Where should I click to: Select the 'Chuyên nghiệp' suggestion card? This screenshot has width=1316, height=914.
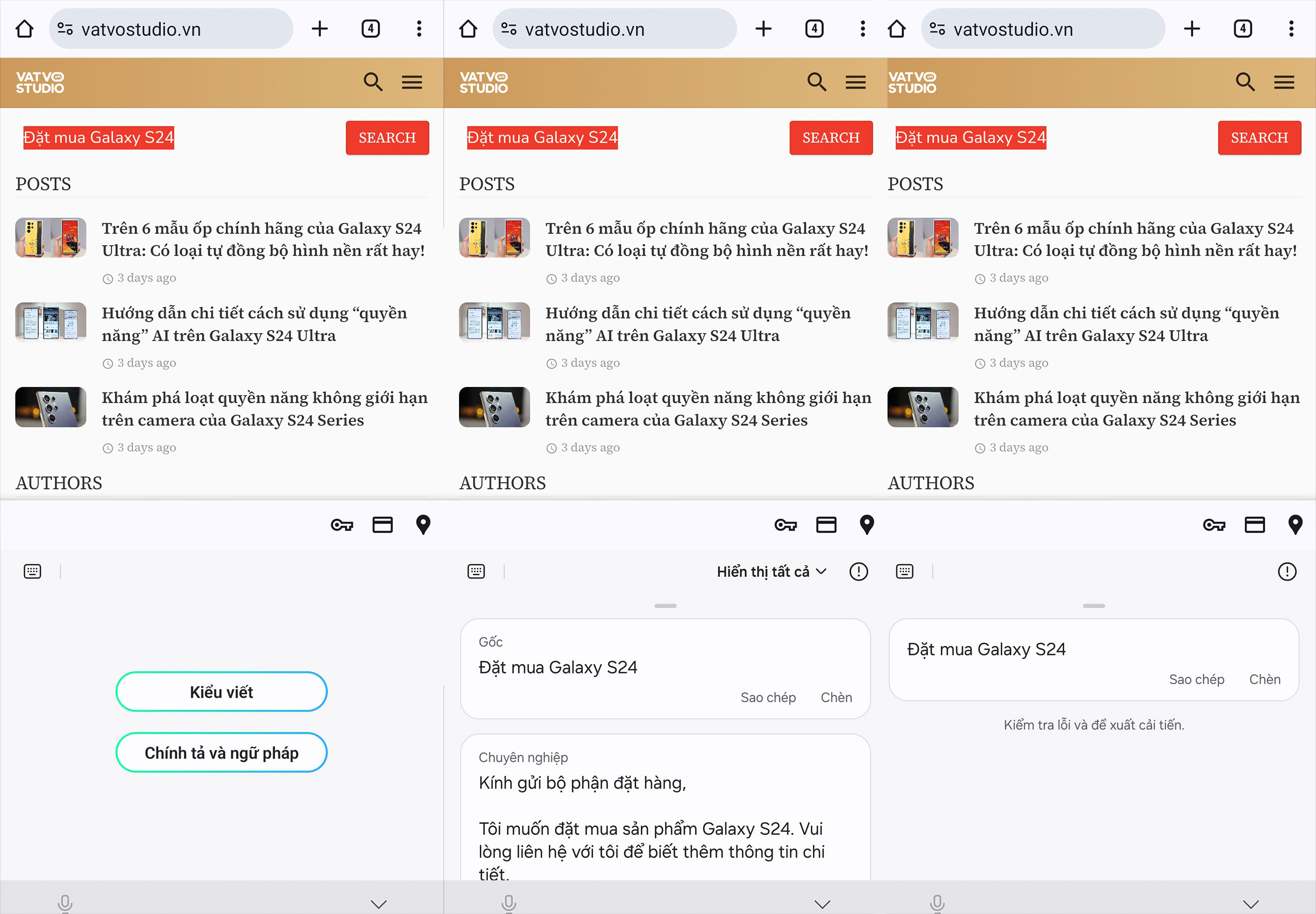click(x=666, y=807)
